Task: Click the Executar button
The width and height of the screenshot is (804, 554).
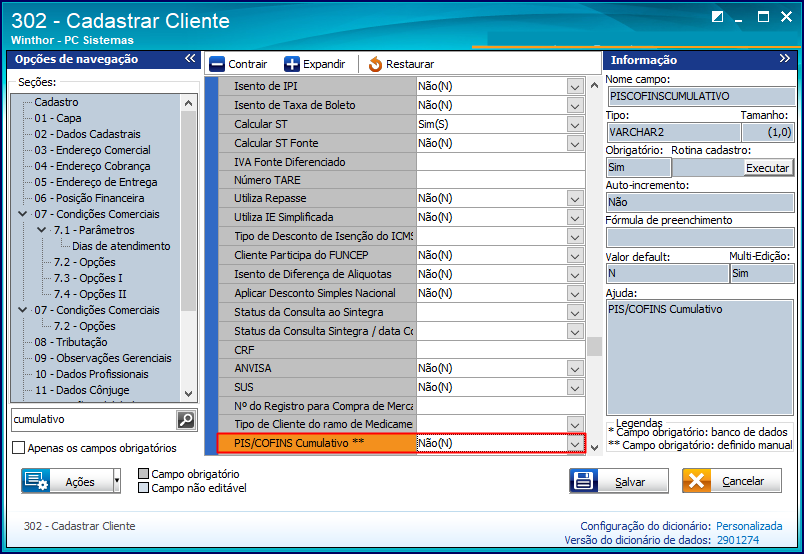Action: point(767,168)
